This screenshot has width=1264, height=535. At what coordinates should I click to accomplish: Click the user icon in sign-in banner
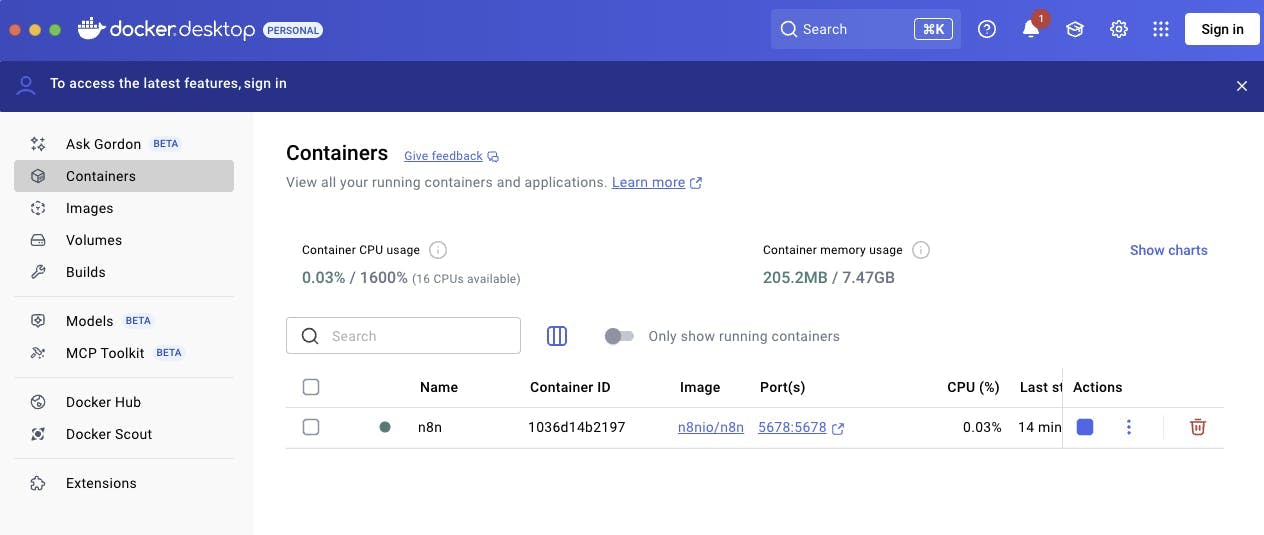tap(26, 85)
